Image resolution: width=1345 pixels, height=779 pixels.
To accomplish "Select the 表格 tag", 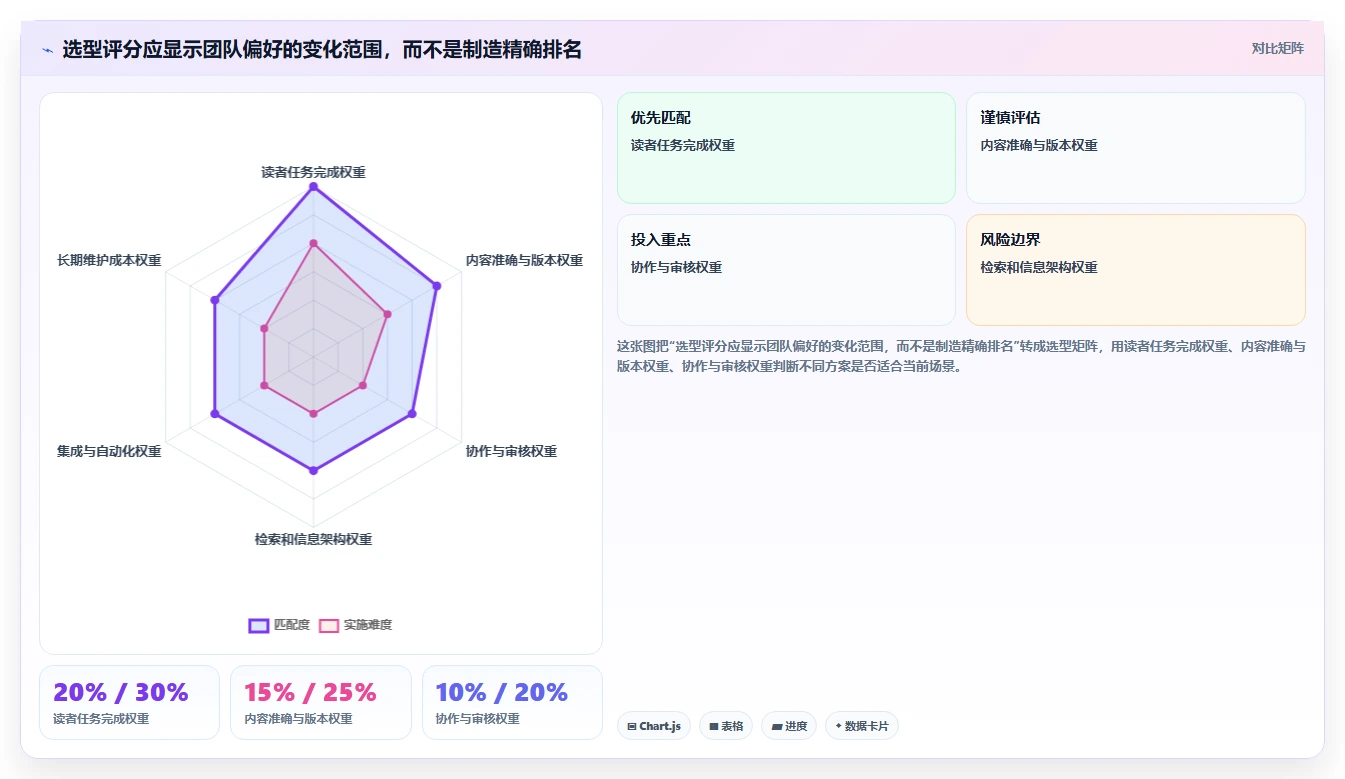I will tap(726, 726).
